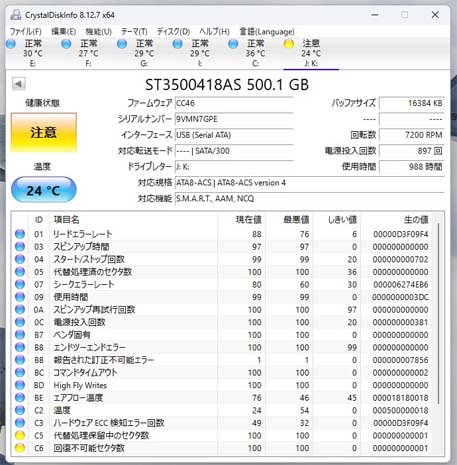
Task: Click the blue status icon for ID 01
Action: click(x=20, y=234)
